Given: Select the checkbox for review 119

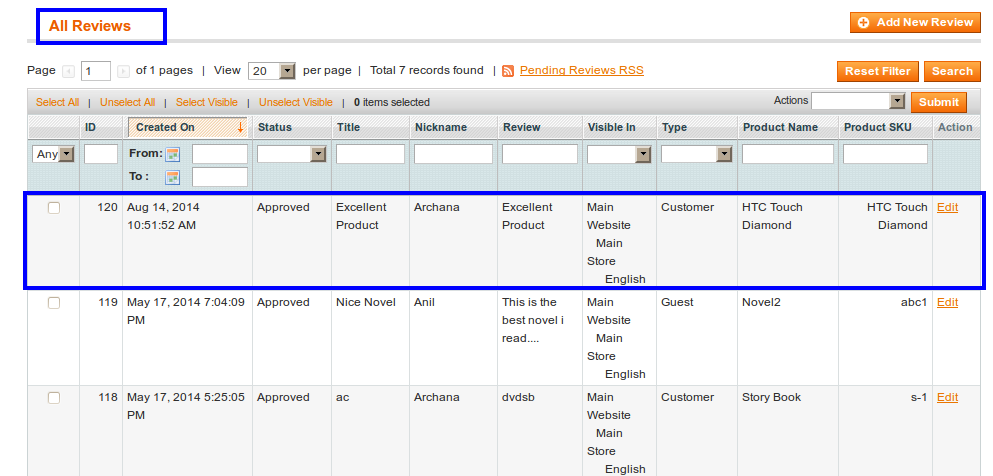Looking at the screenshot, I should (x=54, y=303).
